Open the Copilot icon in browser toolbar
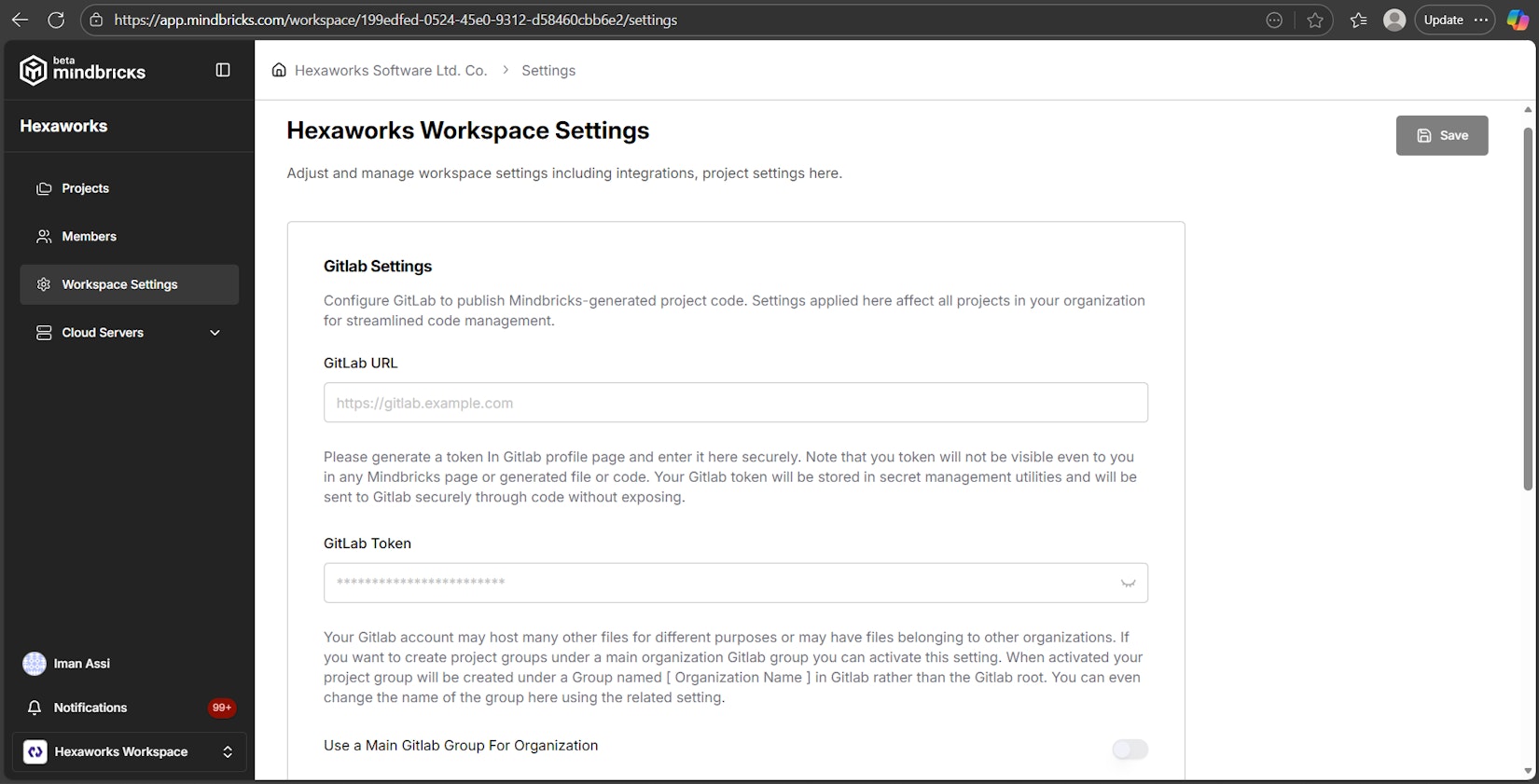The width and height of the screenshot is (1539, 784). [1518, 20]
